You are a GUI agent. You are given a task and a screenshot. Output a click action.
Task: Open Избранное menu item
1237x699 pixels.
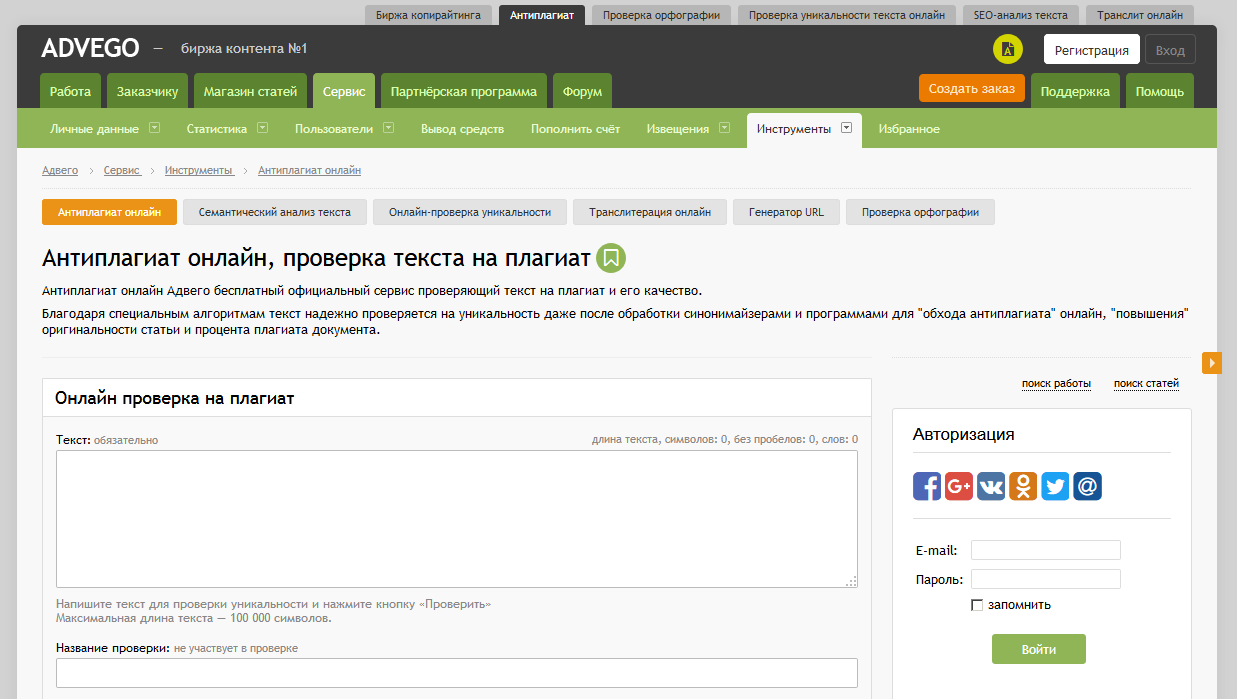[909, 129]
